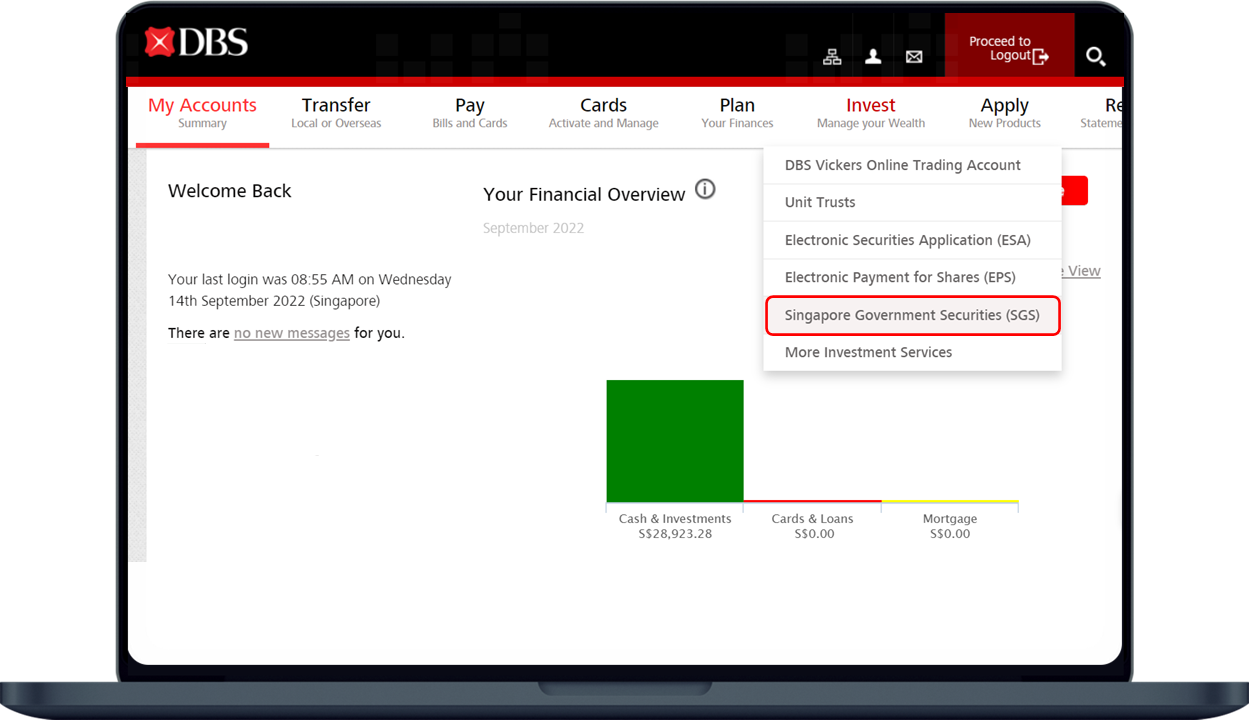Click Proceed to Logout button

point(1008,48)
